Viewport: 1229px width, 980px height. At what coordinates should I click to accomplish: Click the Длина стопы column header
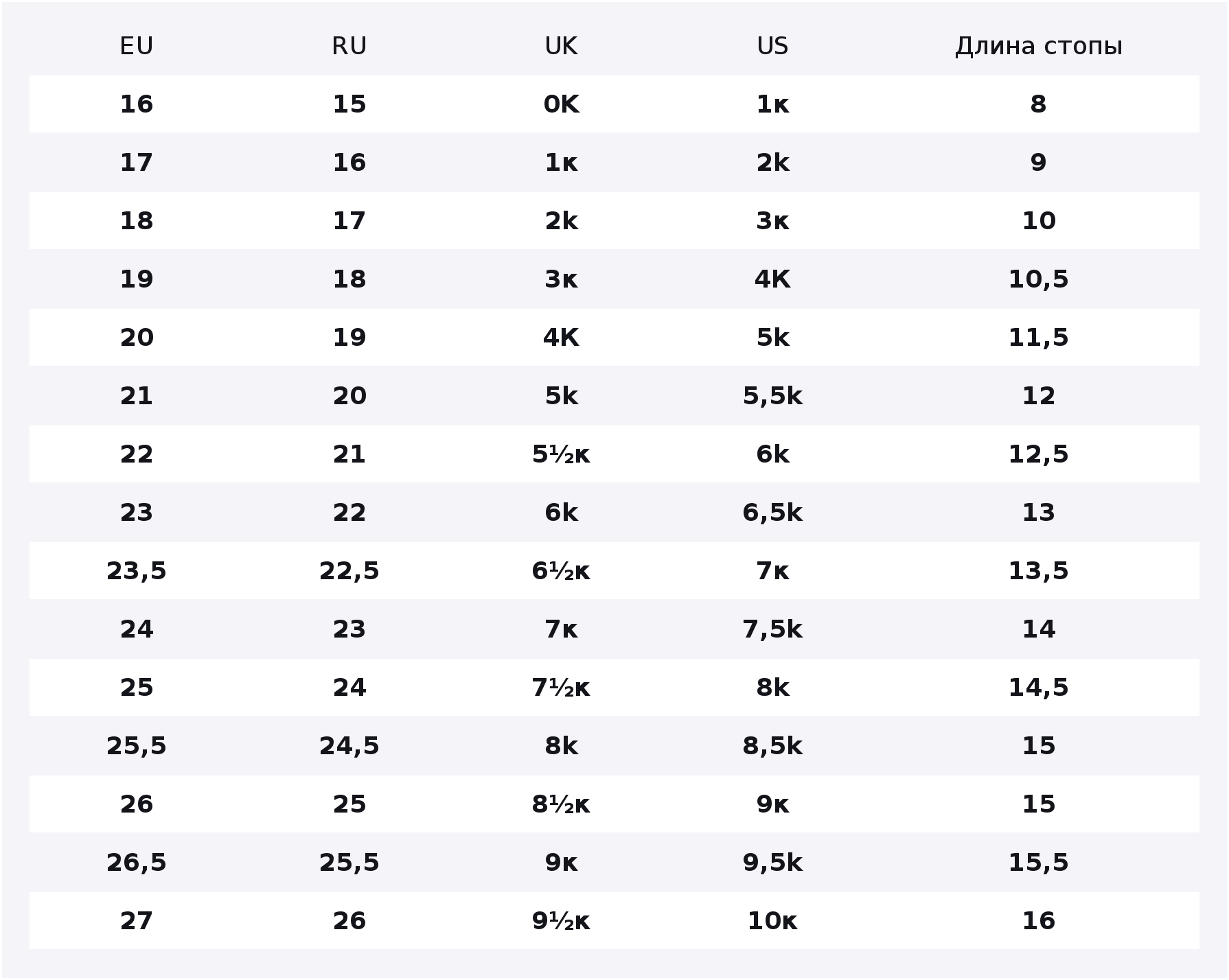point(1038,46)
